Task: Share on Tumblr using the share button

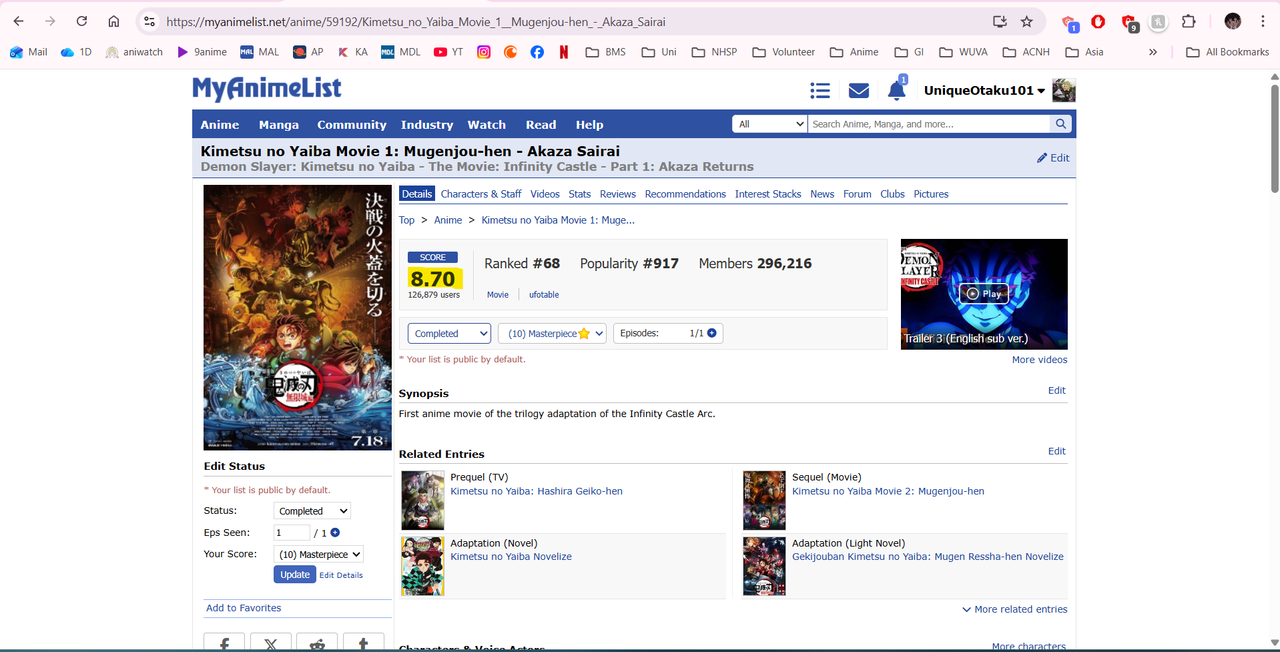Action: pos(363,643)
